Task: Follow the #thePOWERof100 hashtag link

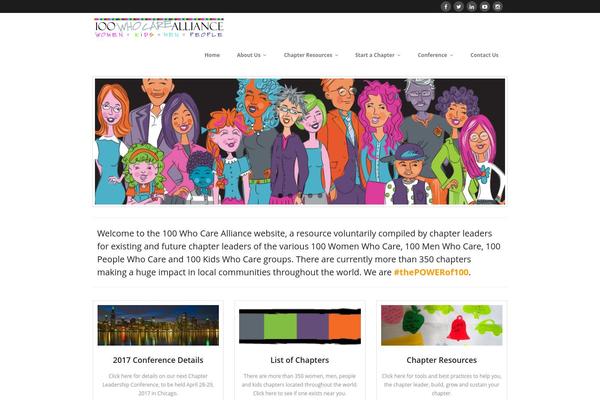Action: 431,272
